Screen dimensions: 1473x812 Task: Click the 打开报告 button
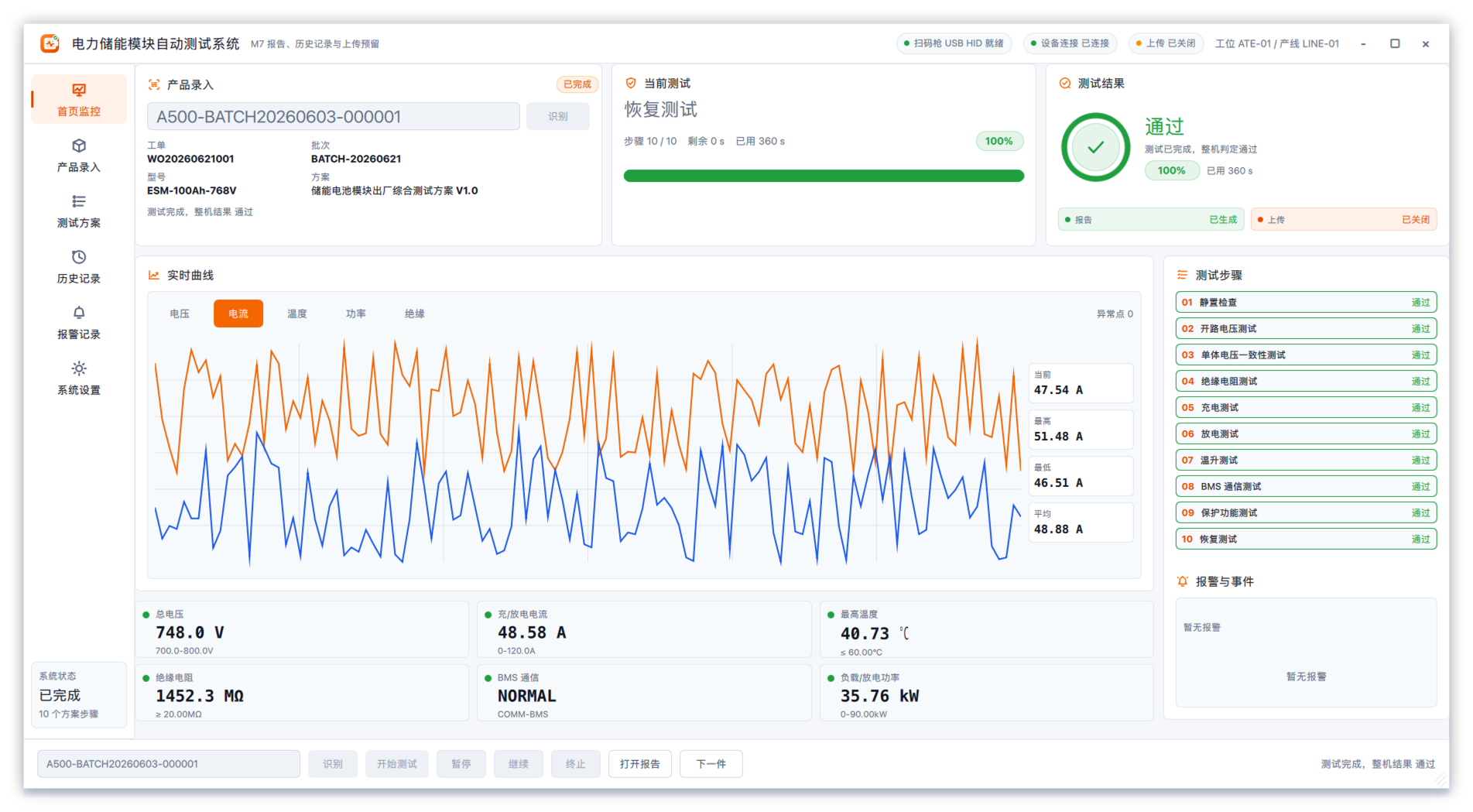click(x=640, y=764)
